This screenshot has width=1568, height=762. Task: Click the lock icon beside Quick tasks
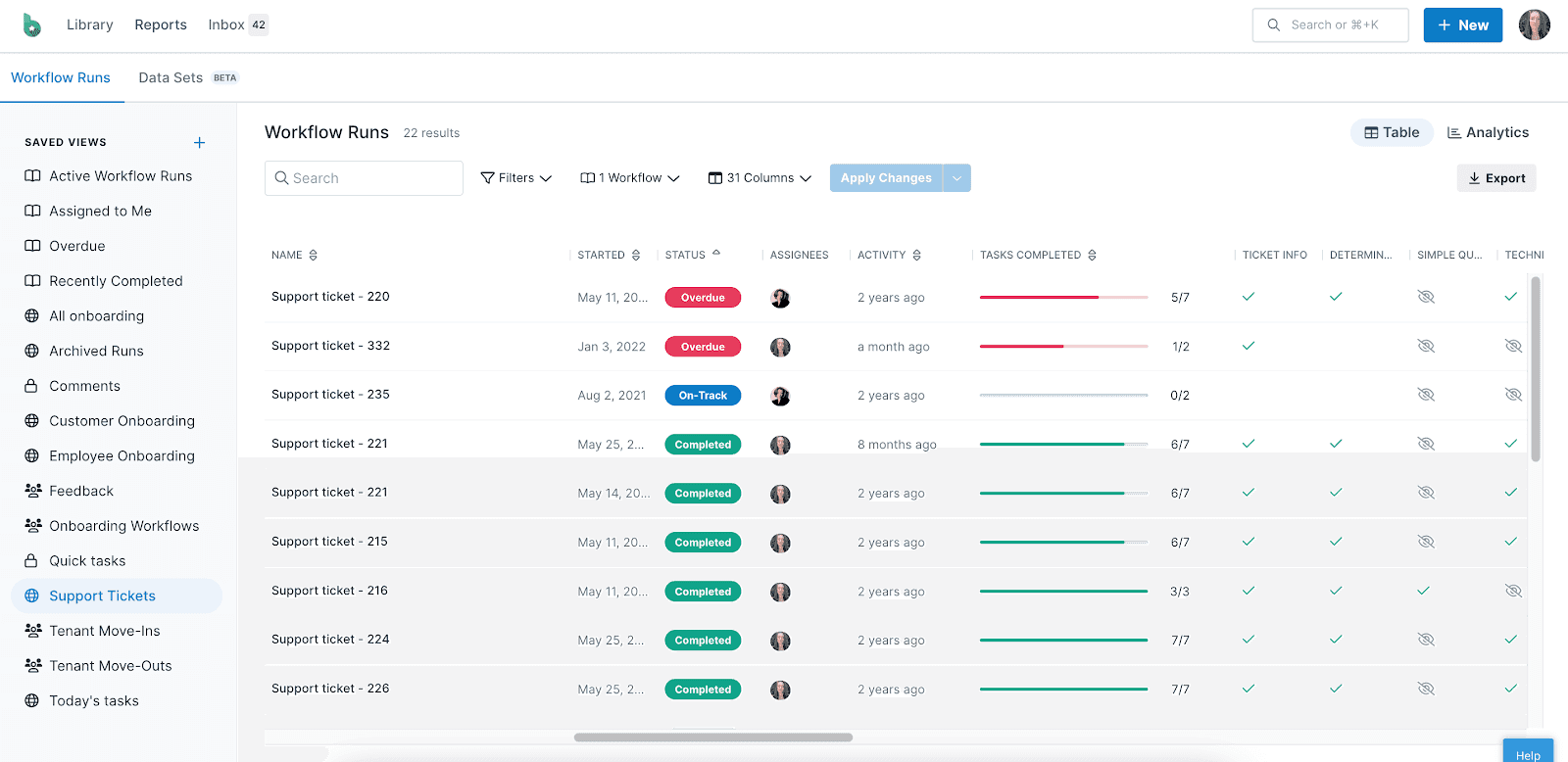tap(32, 561)
